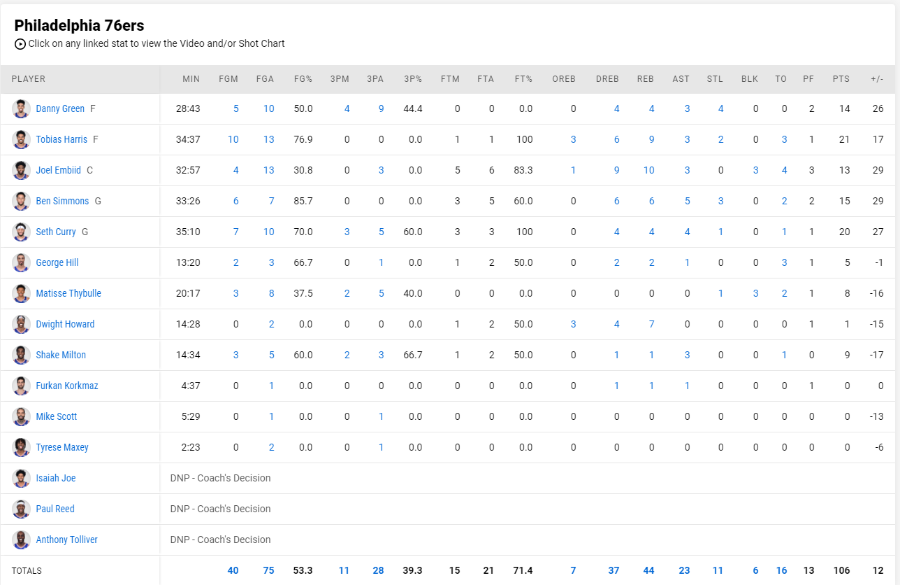This screenshot has width=900, height=585.
Task: Click the FGM column header
Action: (228, 79)
